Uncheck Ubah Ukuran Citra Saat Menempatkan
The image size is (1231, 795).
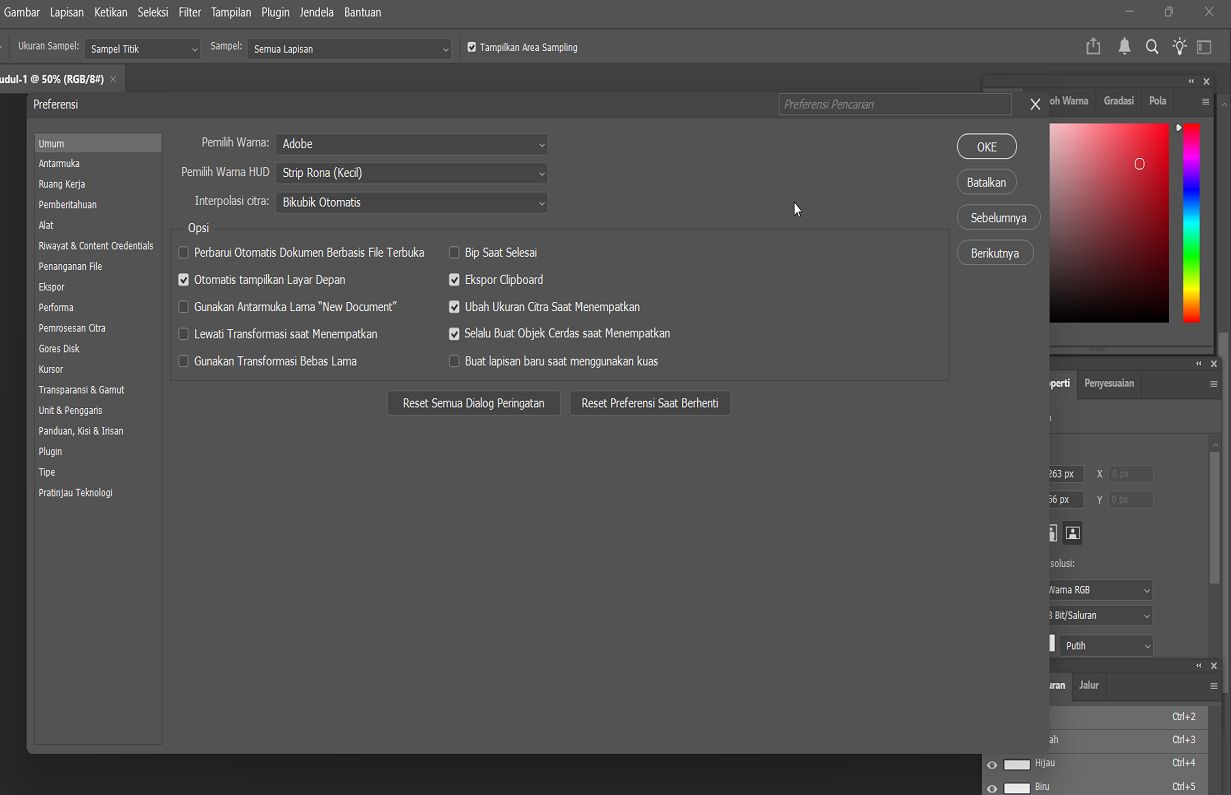(x=454, y=307)
